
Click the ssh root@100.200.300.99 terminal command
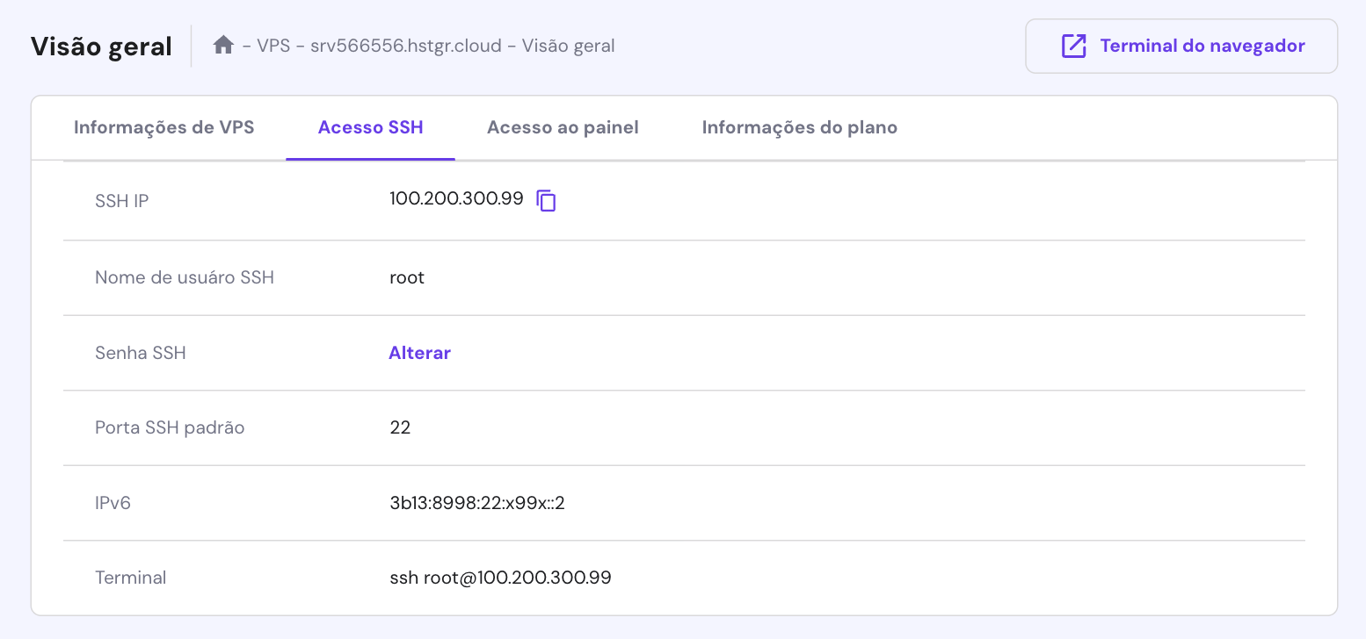(x=500, y=578)
